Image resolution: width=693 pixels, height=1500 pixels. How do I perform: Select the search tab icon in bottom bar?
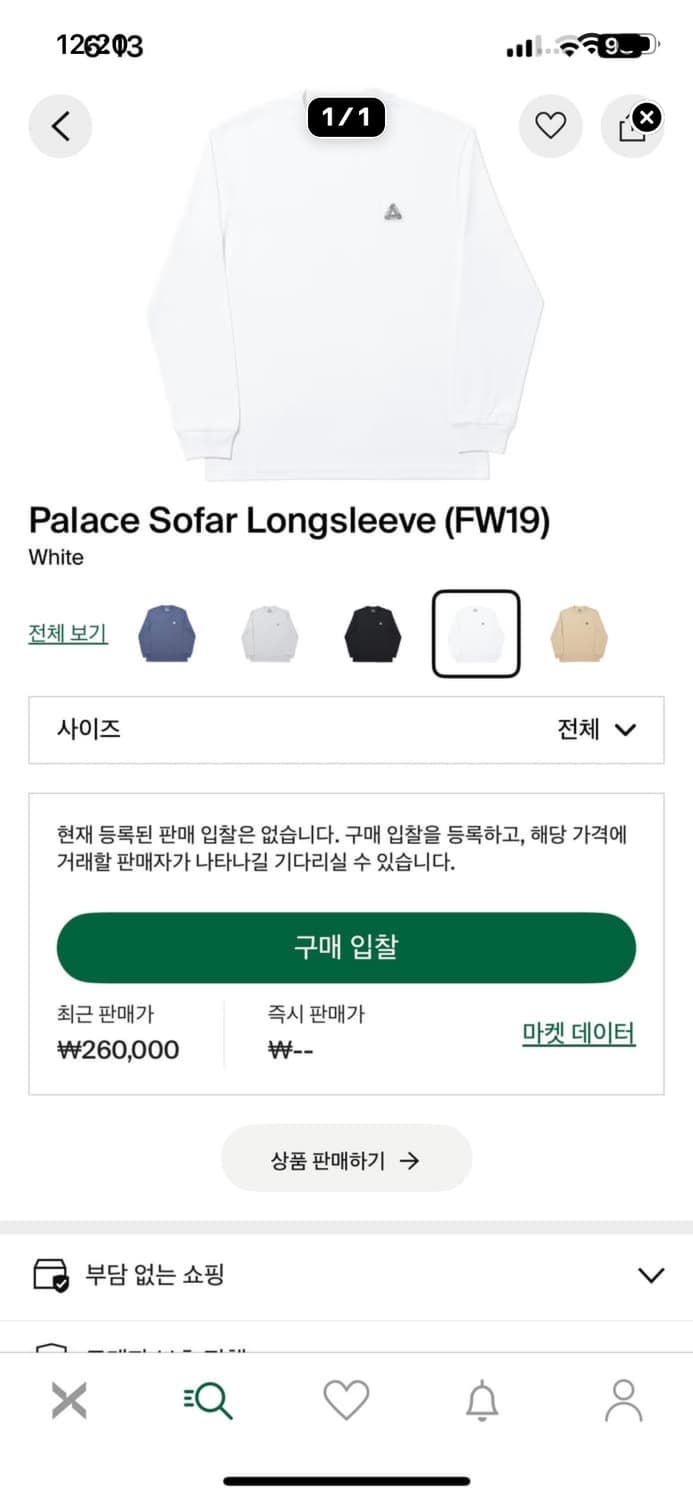click(208, 1401)
